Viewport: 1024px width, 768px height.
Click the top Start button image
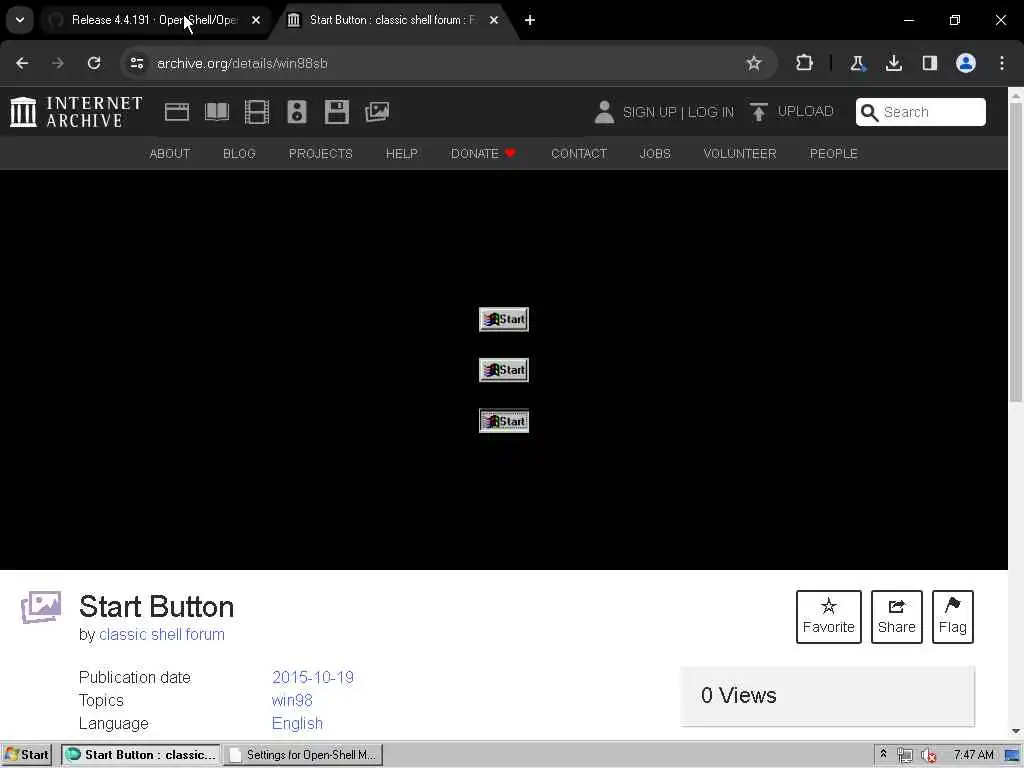click(504, 319)
